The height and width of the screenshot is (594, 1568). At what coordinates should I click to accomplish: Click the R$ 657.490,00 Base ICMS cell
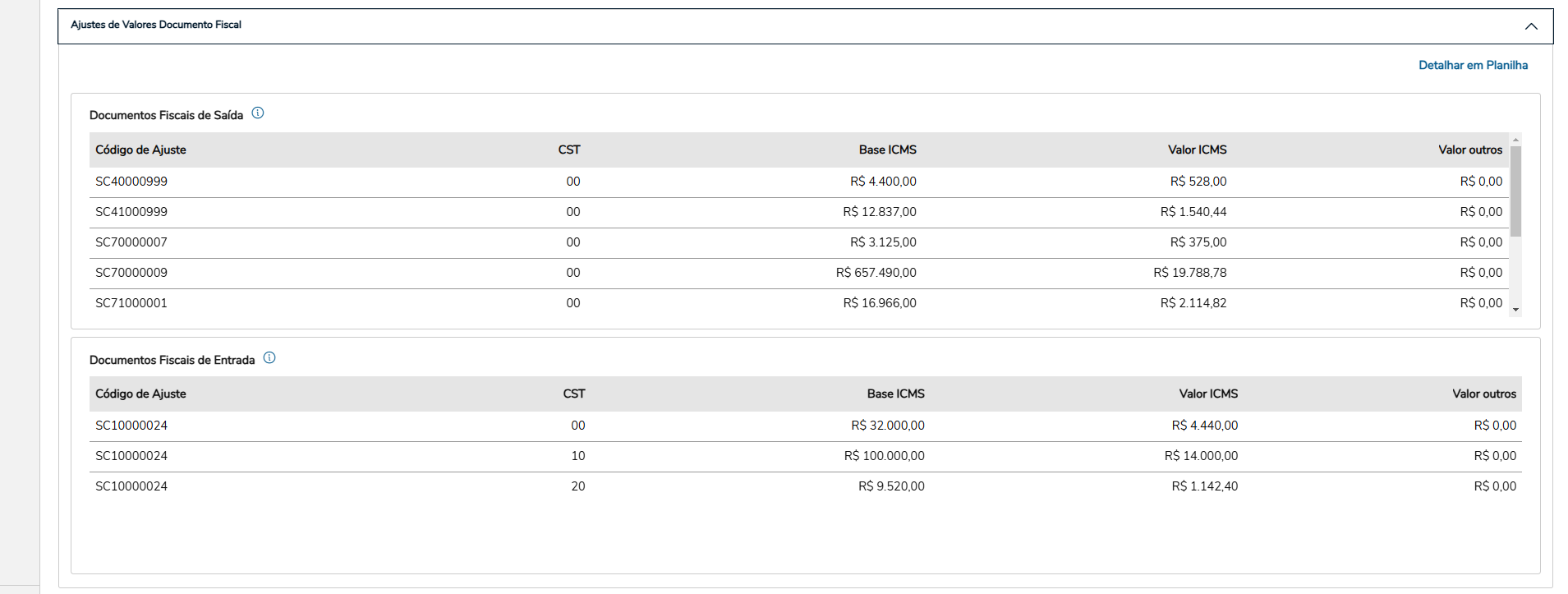click(876, 273)
